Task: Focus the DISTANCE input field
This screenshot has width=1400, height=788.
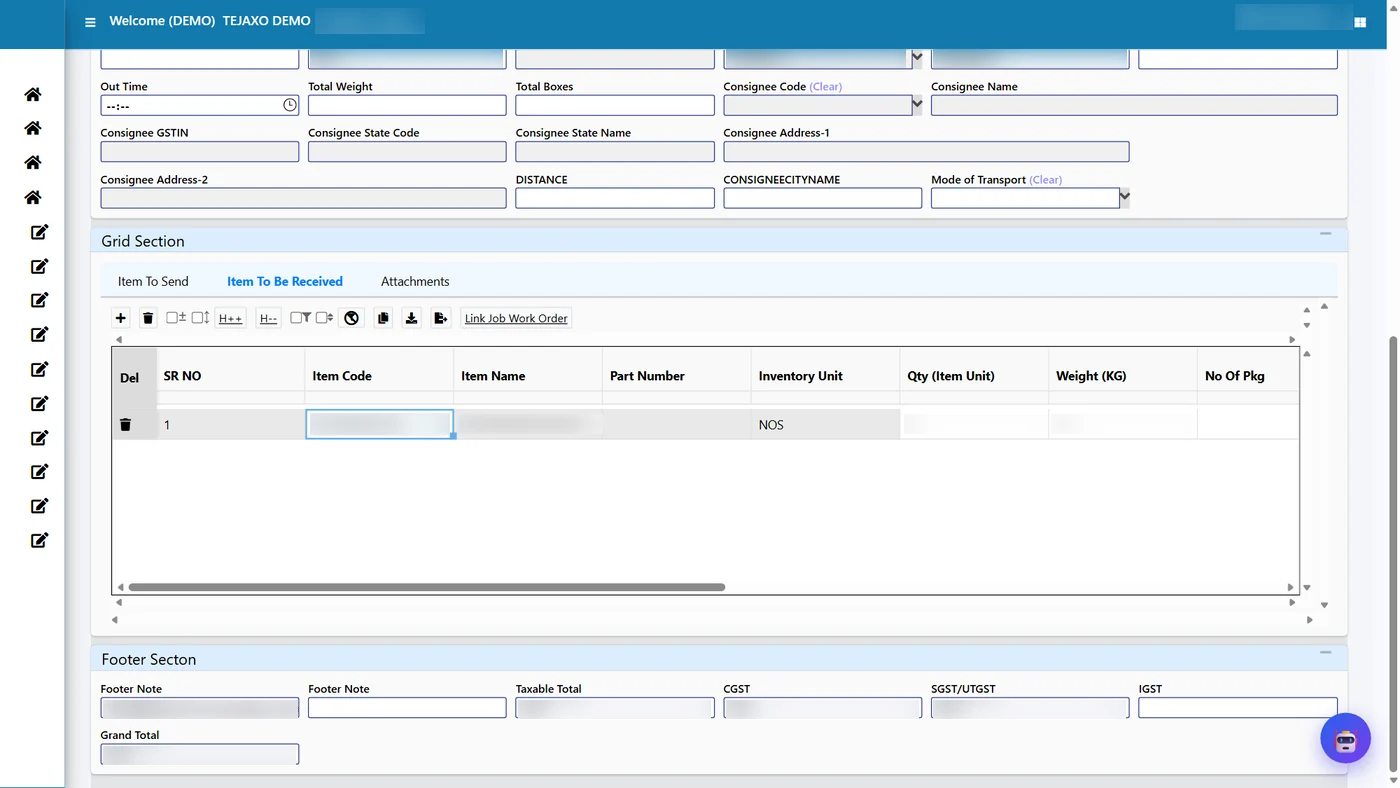Action: tap(615, 198)
